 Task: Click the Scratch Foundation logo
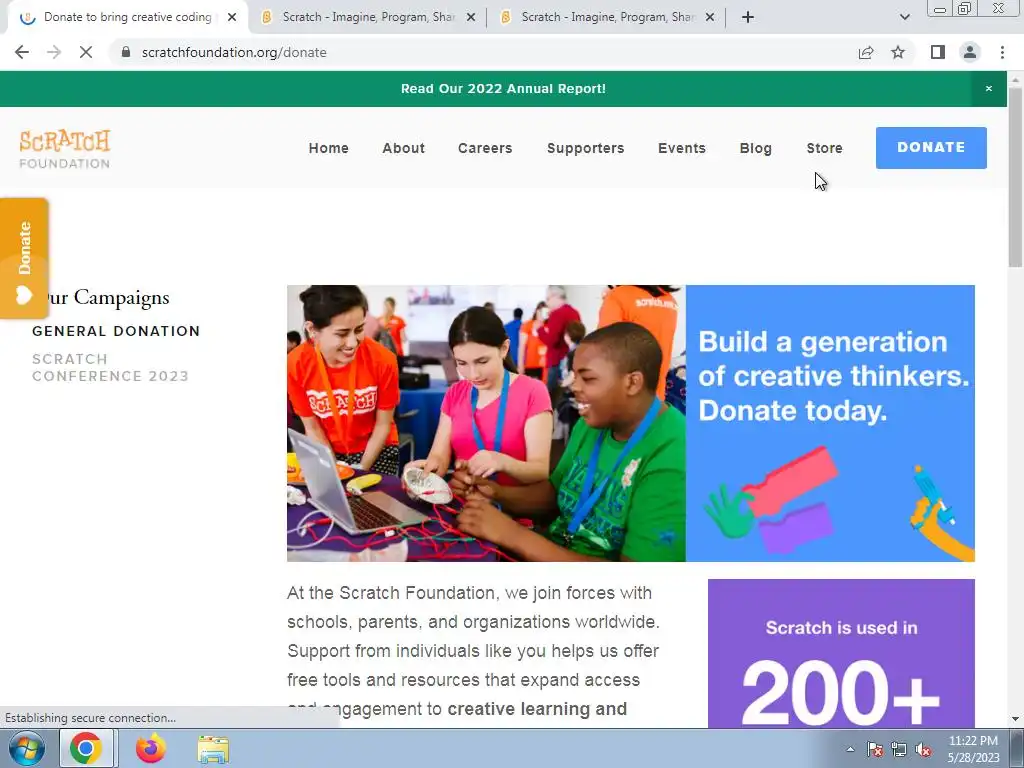(x=65, y=149)
